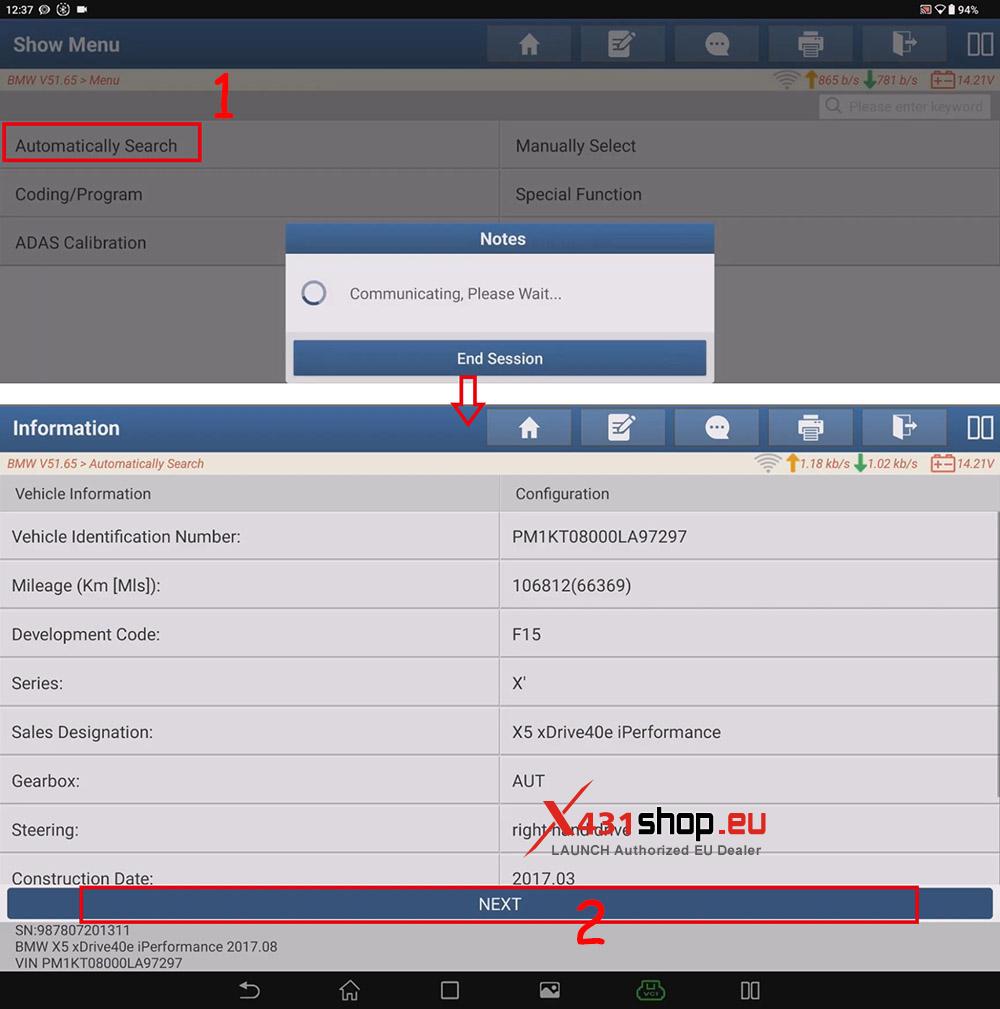The image size is (1000, 1009).
Task: Tap the split-screen icon beside the Information header
Action: click(x=980, y=428)
